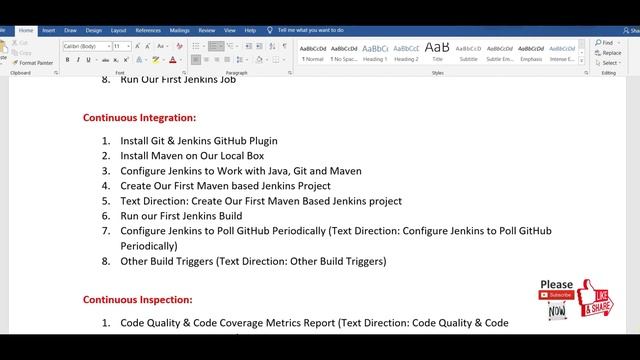The width and height of the screenshot is (640, 360).
Task: Open the font size dropdown showing 11
Action: pos(128,47)
